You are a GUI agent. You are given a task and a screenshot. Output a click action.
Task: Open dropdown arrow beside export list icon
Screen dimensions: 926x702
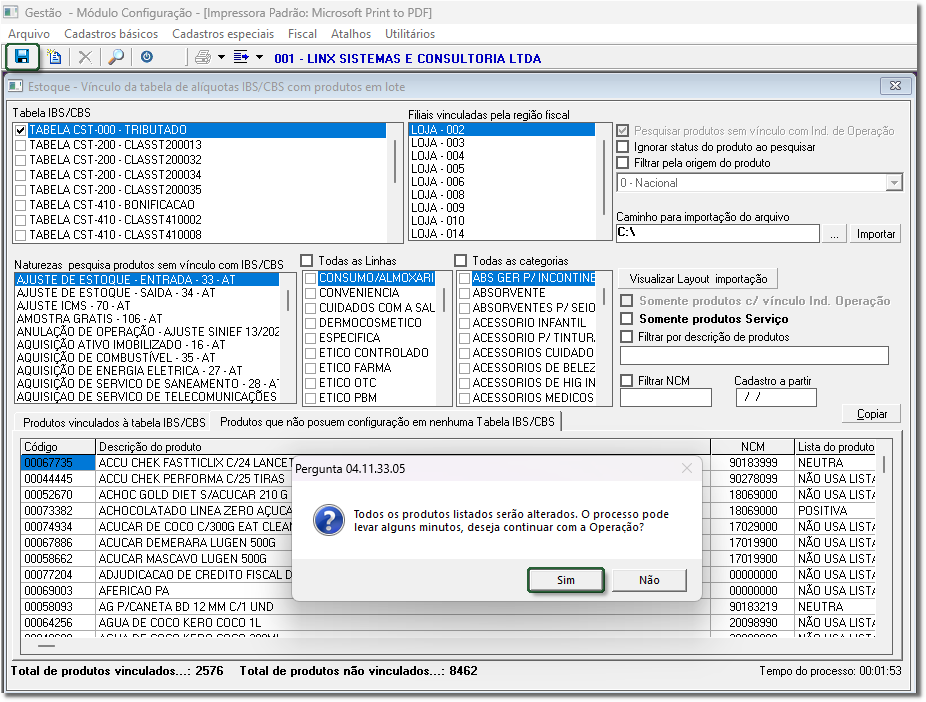pos(259,58)
